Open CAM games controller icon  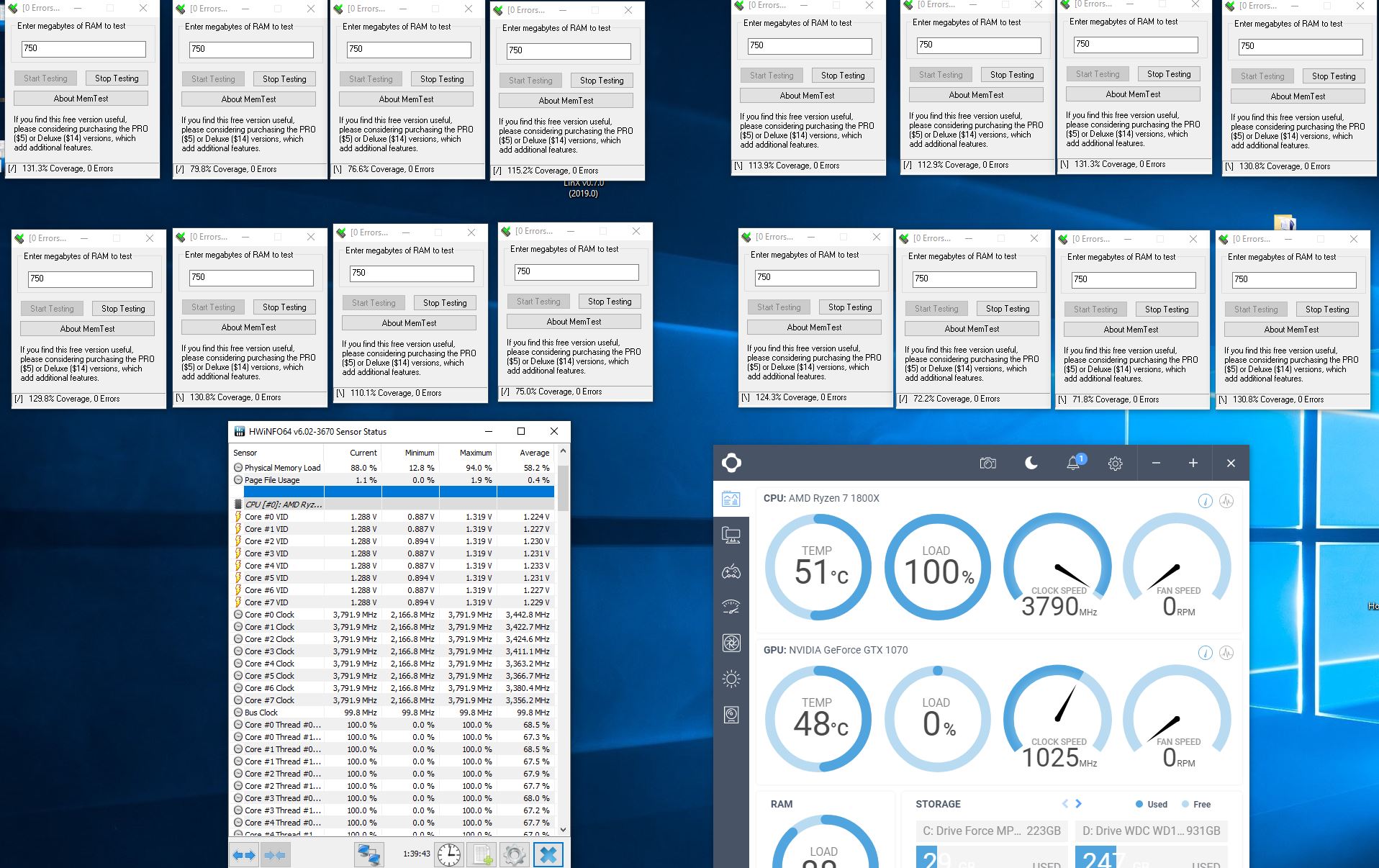(x=731, y=571)
